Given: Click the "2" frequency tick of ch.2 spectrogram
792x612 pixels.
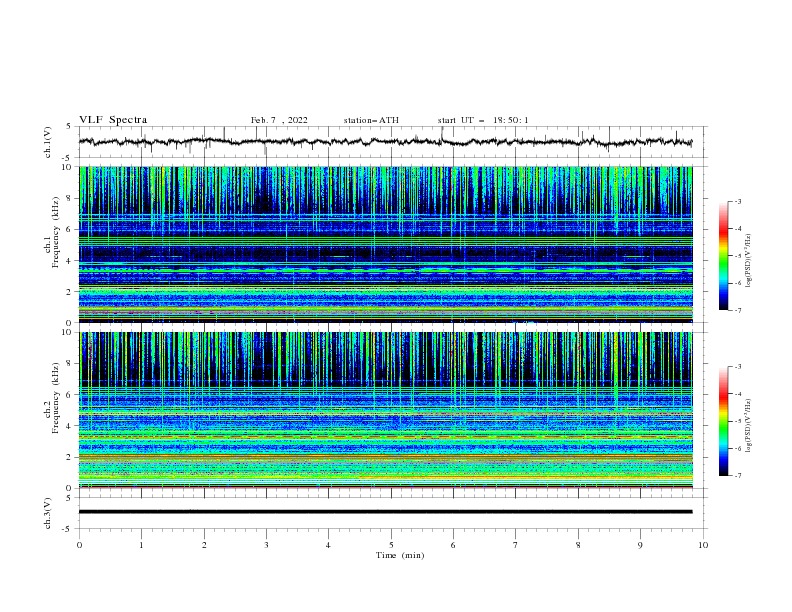Looking at the screenshot, I should (71, 457).
